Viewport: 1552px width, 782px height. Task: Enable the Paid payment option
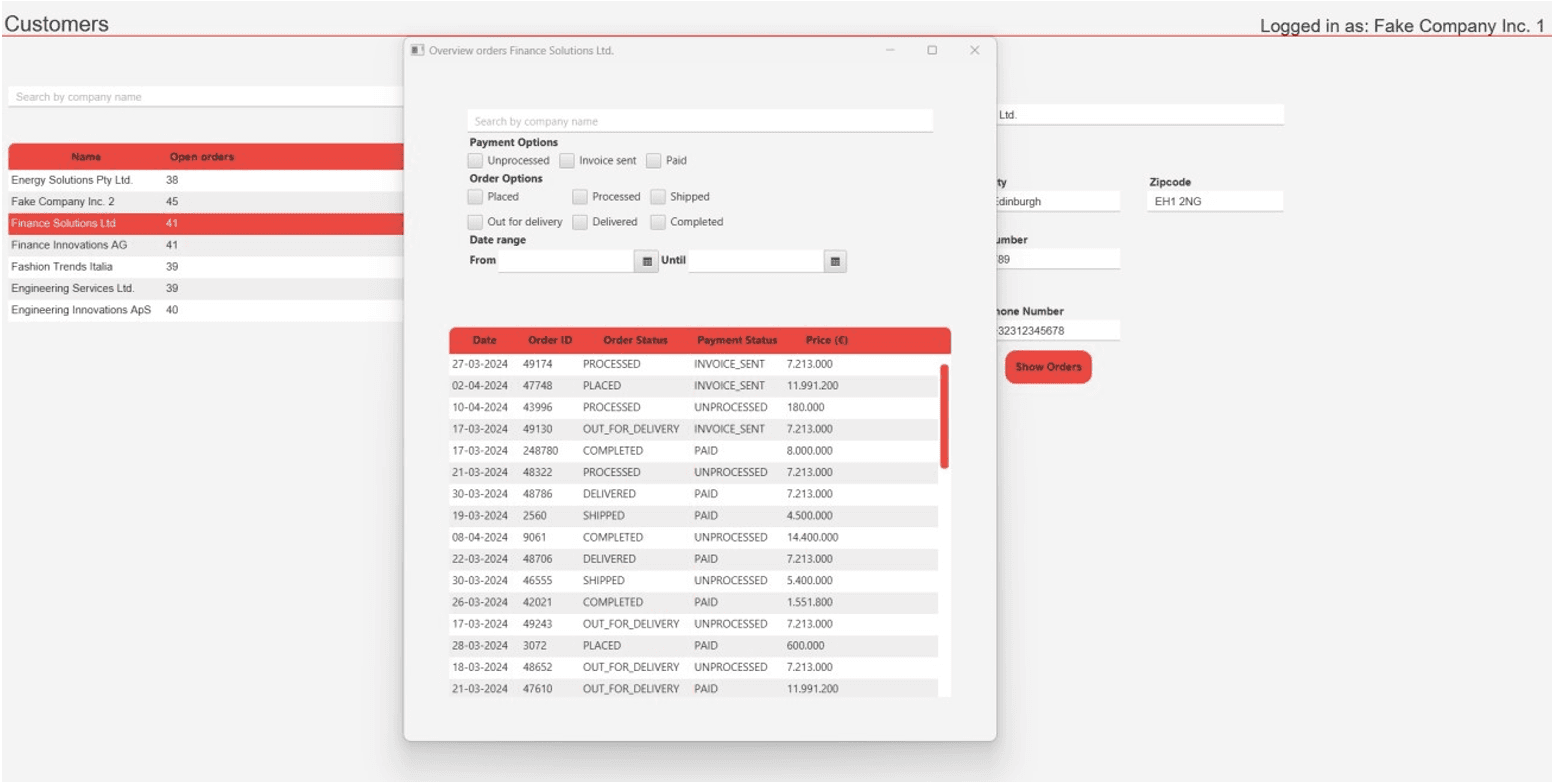click(655, 160)
